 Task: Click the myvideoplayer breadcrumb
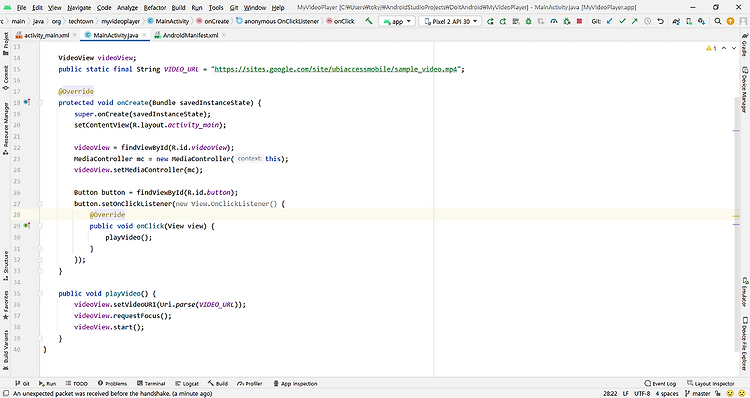tap(121, 21)
